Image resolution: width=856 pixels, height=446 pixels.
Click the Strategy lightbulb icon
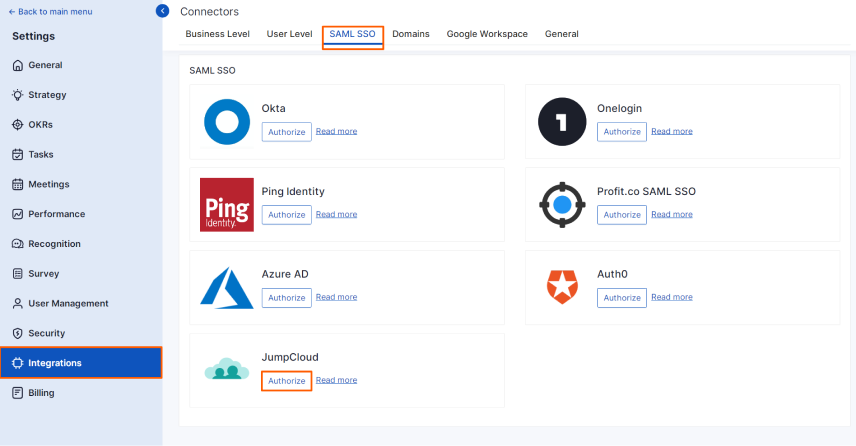(17, 95)
